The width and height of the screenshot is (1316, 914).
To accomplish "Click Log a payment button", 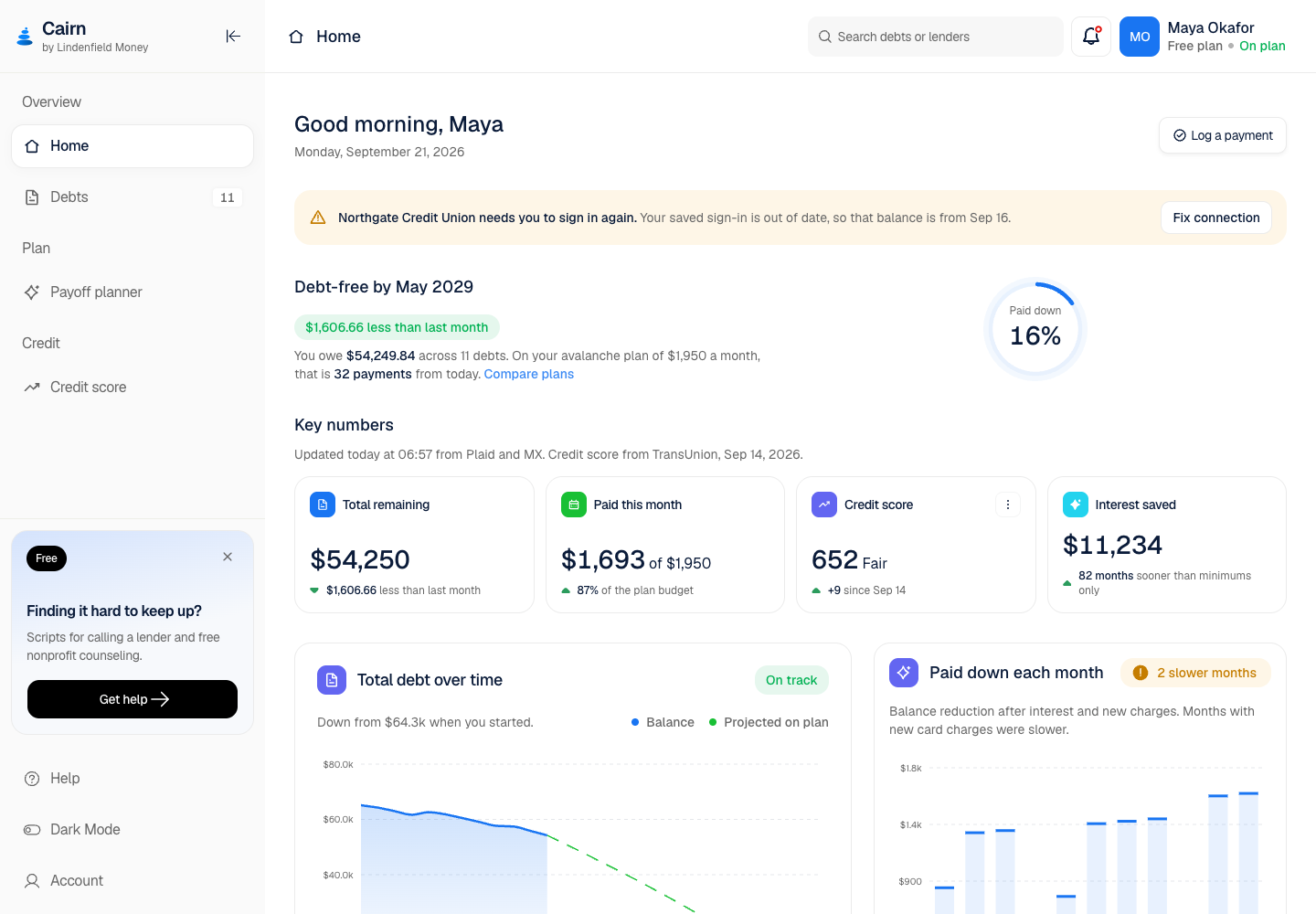I will (1223, 135).
